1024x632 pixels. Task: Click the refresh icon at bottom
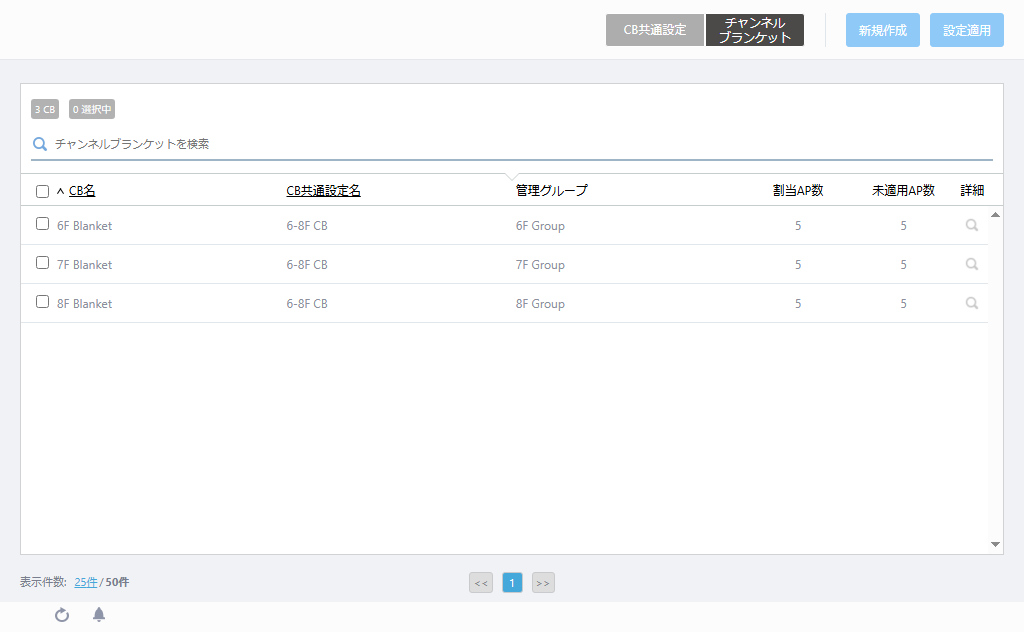[x=62, y=615]
